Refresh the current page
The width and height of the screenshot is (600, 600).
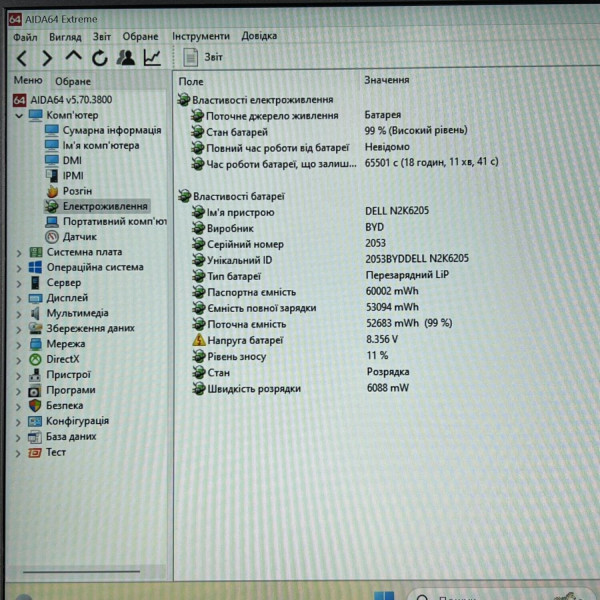pos(99,58)
